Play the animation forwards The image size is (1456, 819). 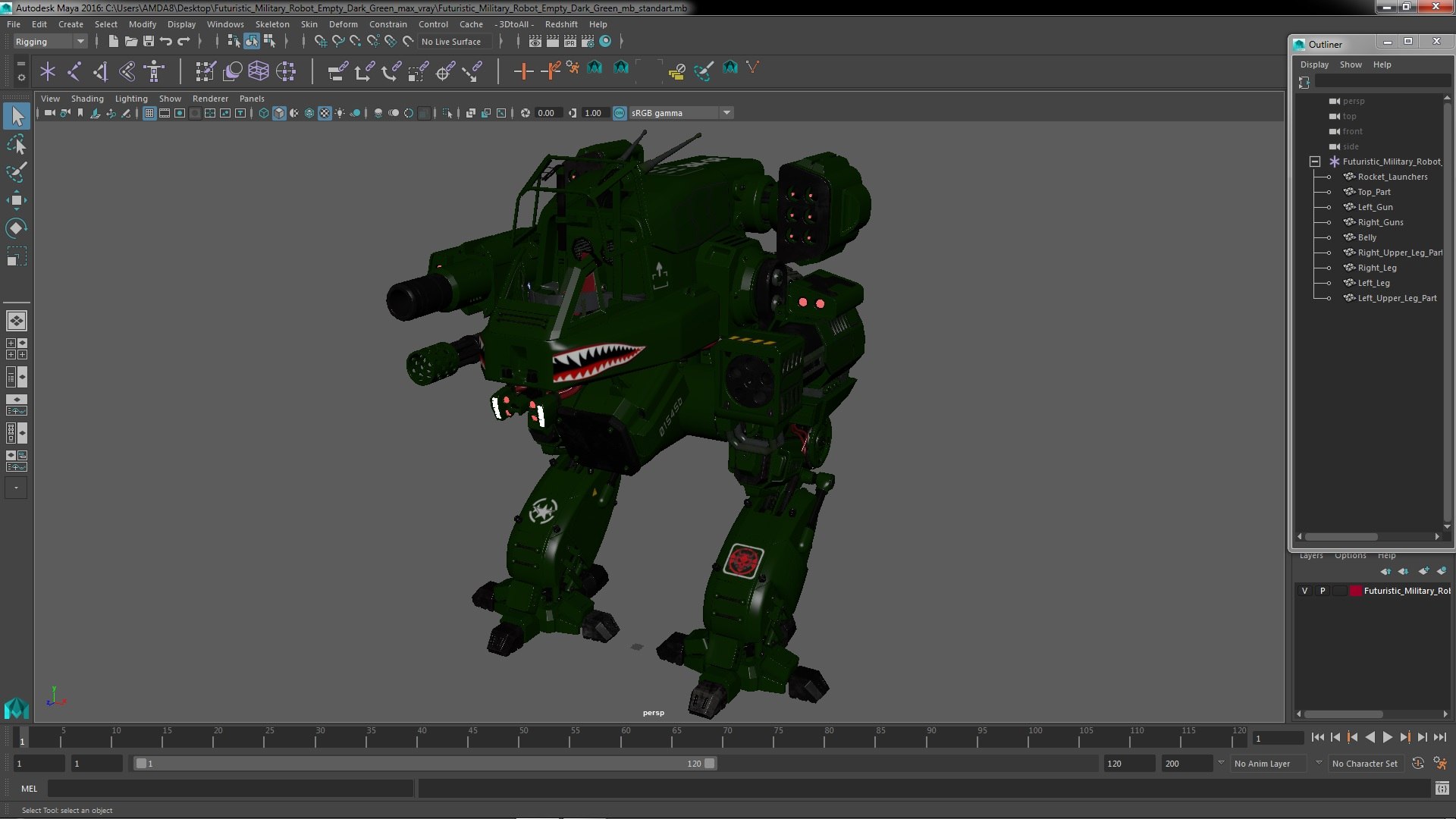click(x=1387, y=737)
